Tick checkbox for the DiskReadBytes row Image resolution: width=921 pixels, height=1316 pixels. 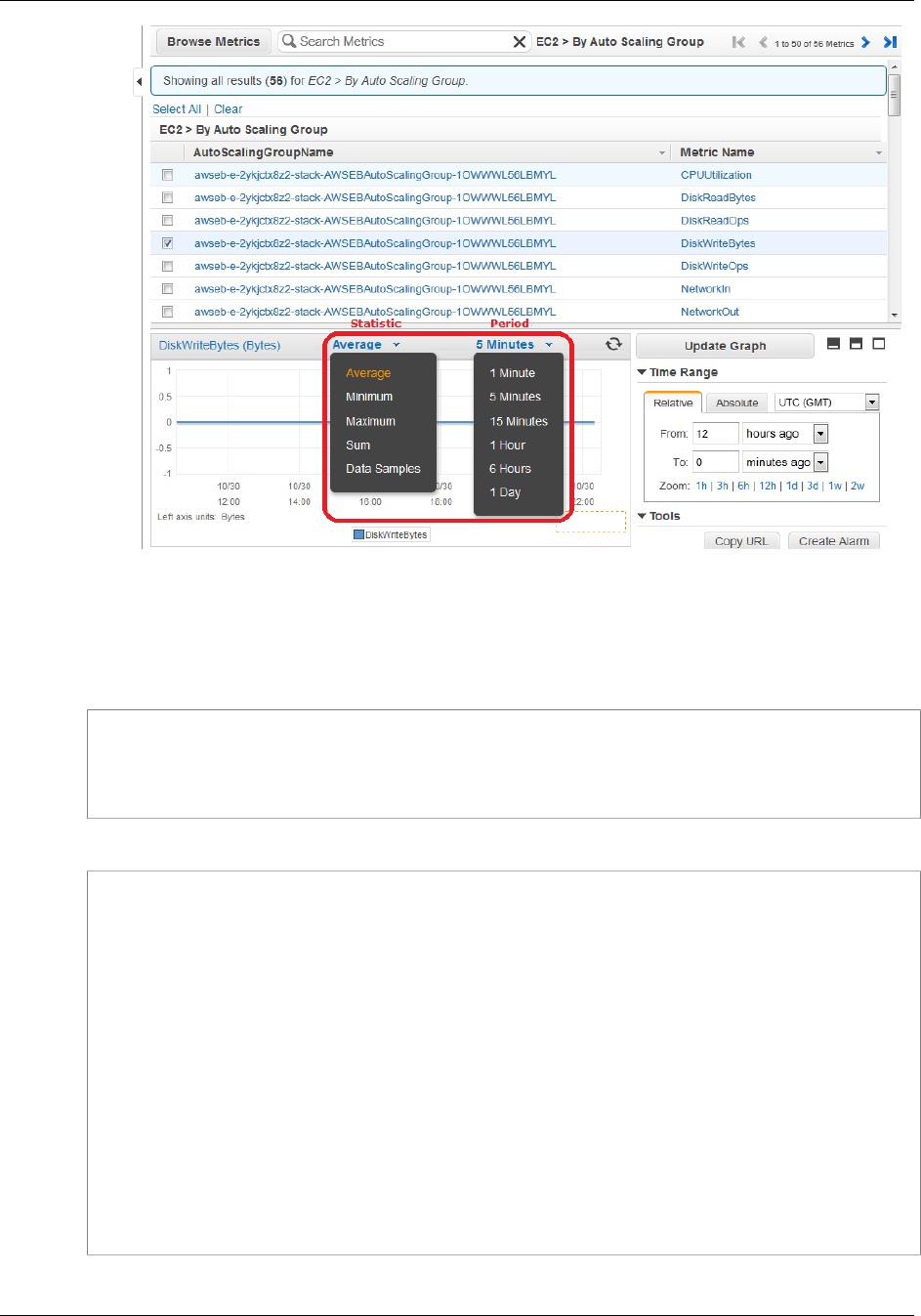pyautogui.click(x=168, y=197)
